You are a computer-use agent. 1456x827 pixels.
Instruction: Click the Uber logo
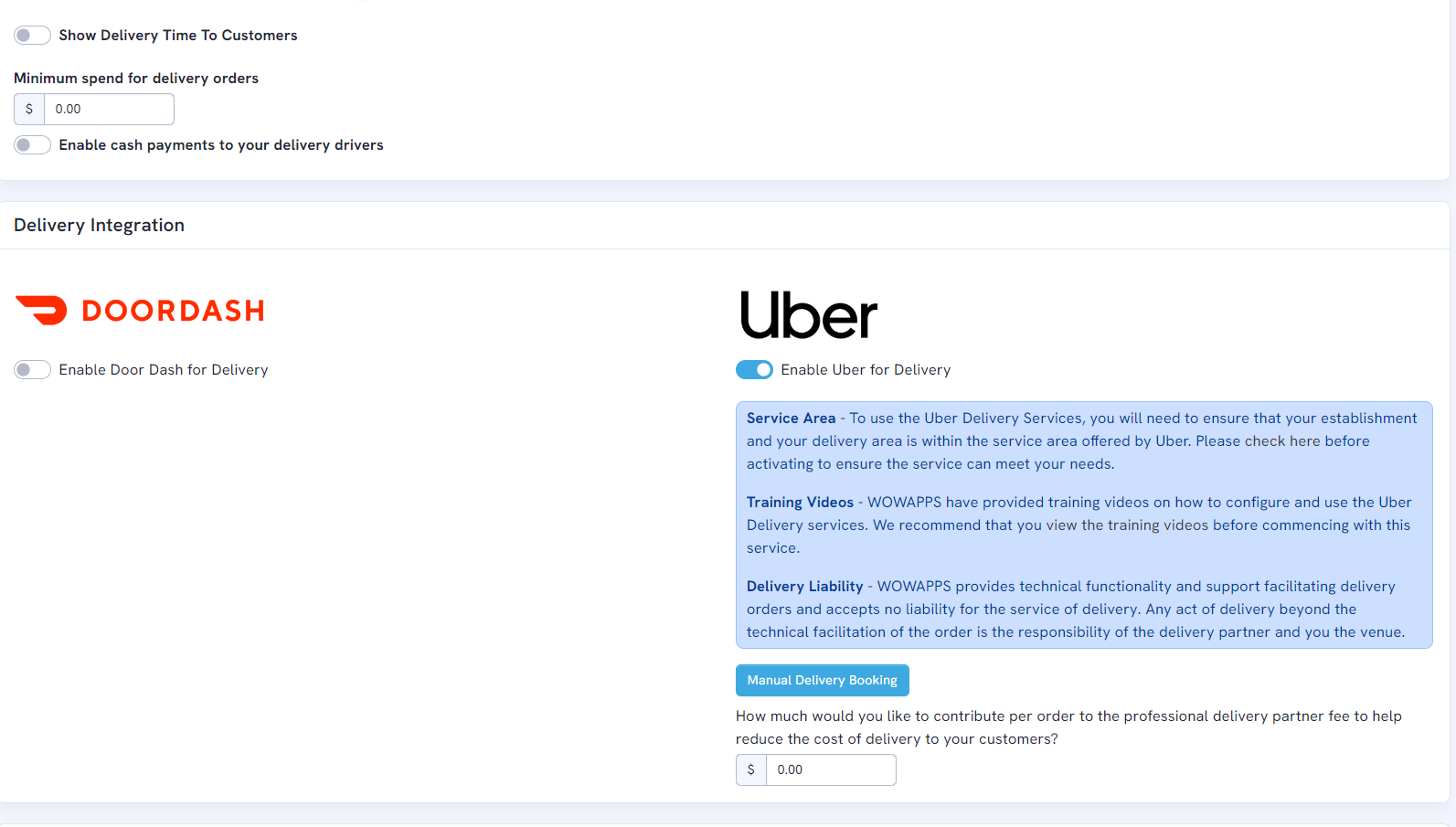[x=809, y=315]
